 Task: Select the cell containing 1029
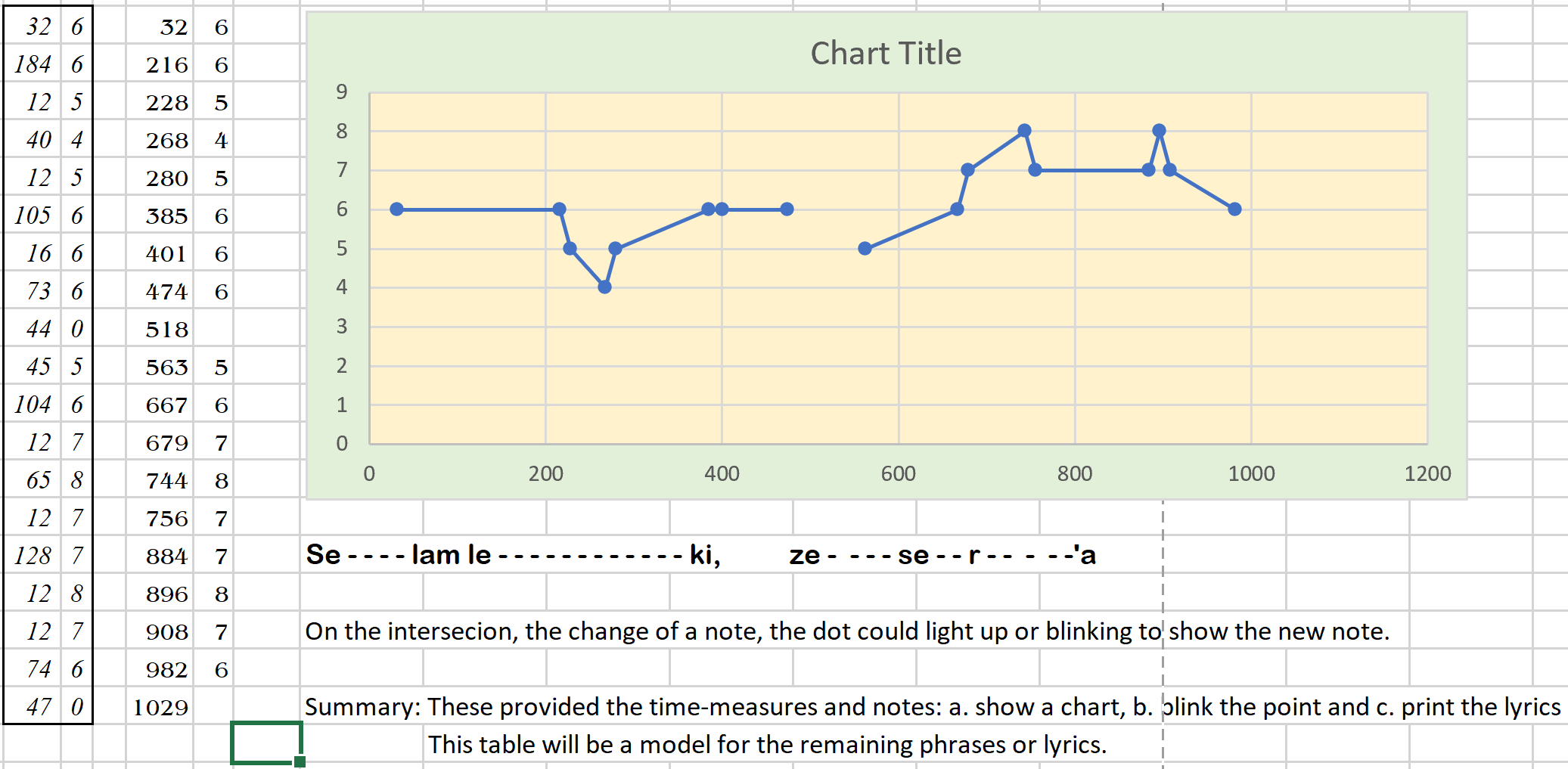(160, 707)
